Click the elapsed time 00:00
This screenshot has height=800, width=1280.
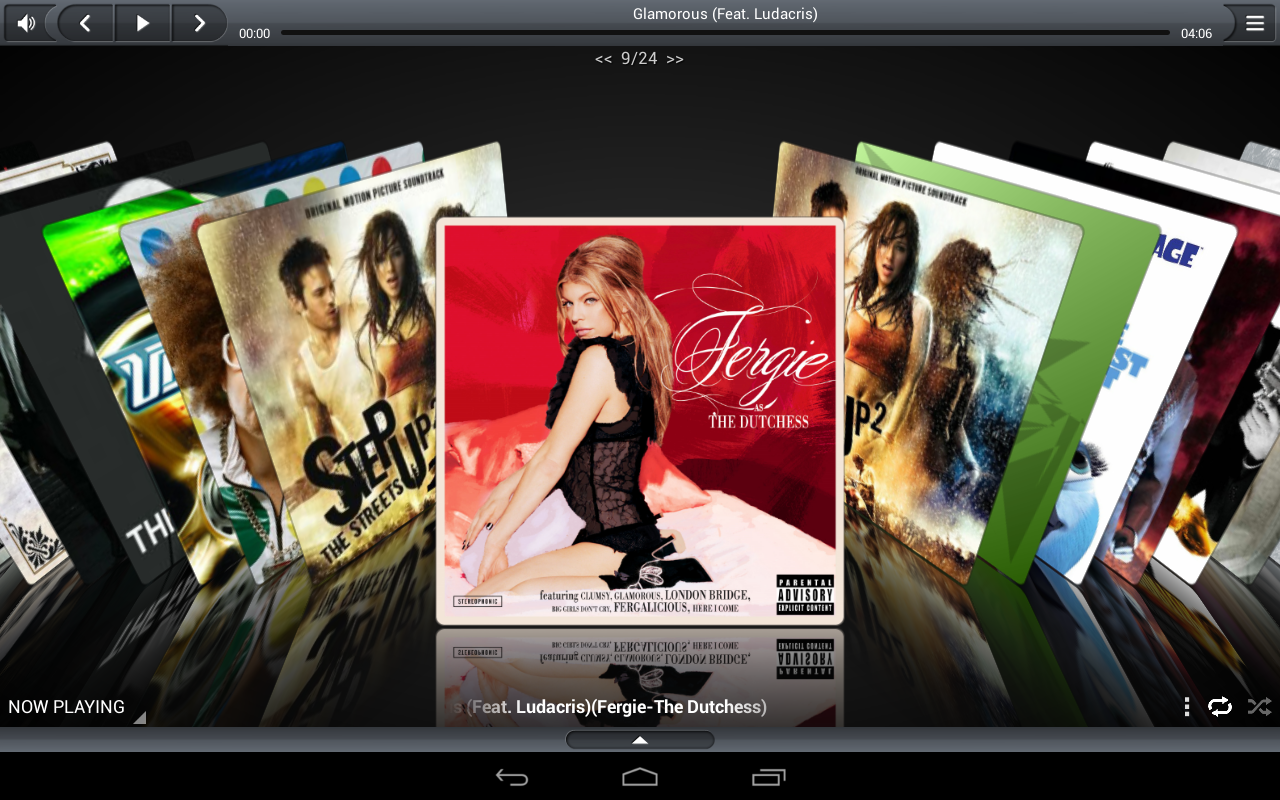[x=255, y=33]
